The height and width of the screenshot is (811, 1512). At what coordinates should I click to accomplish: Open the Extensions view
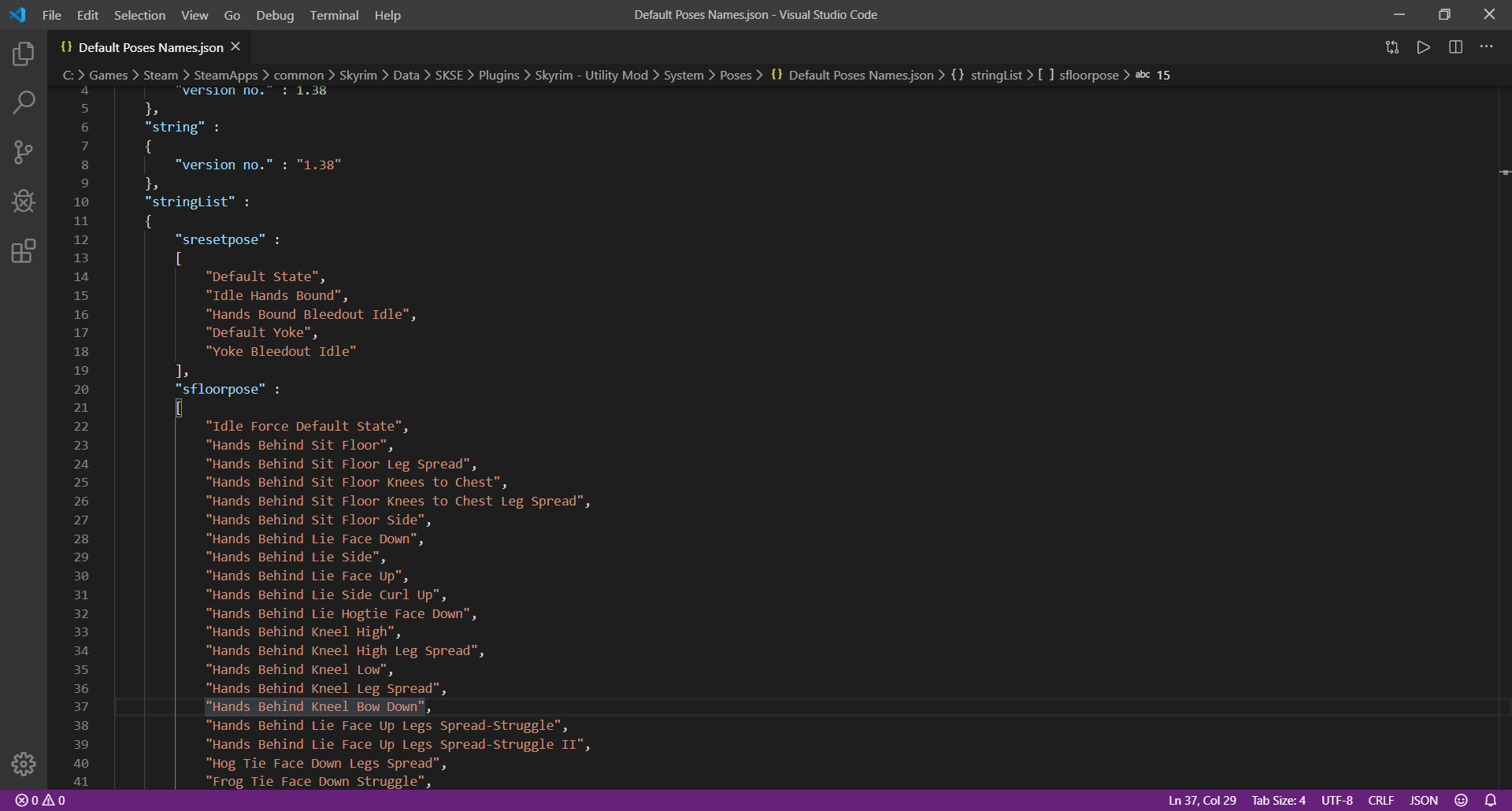point(24,251)
